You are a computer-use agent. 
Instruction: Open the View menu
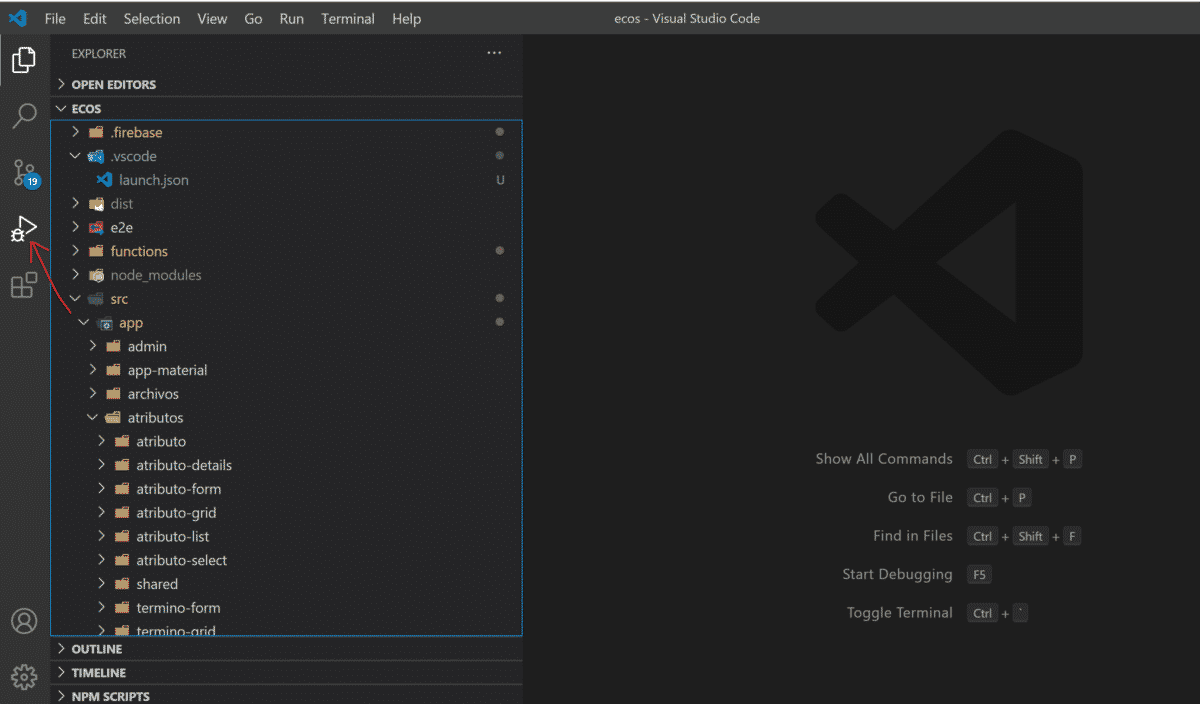pos(212,18)
